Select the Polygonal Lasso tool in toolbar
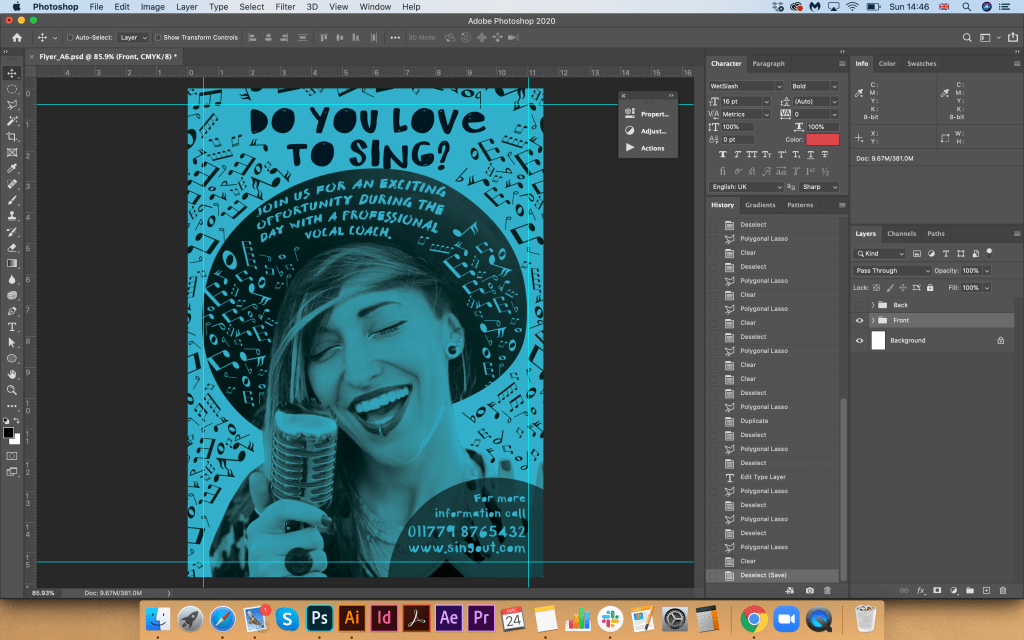The image size is (1024, 640). tap(12, 104)
